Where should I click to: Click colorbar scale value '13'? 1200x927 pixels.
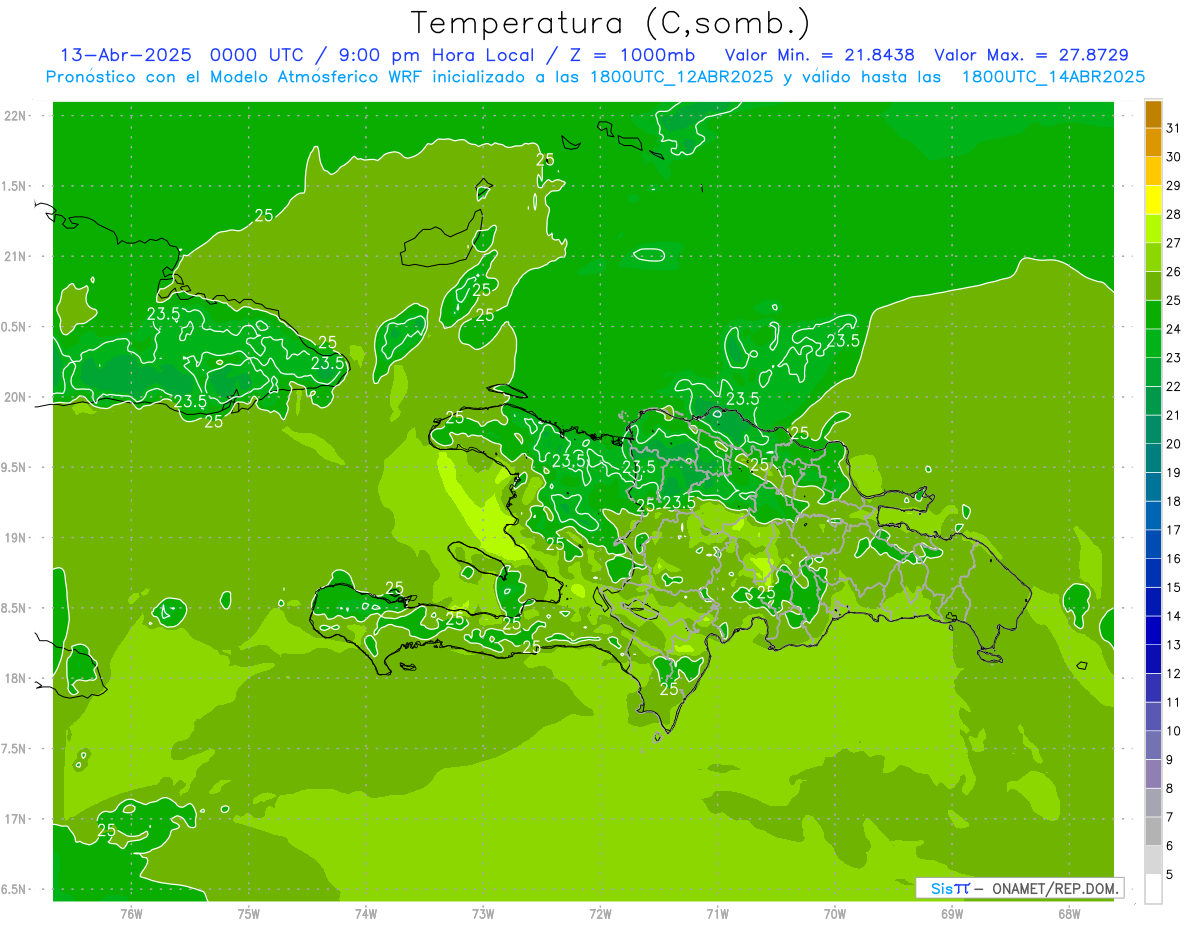[x=1174, y=645]
